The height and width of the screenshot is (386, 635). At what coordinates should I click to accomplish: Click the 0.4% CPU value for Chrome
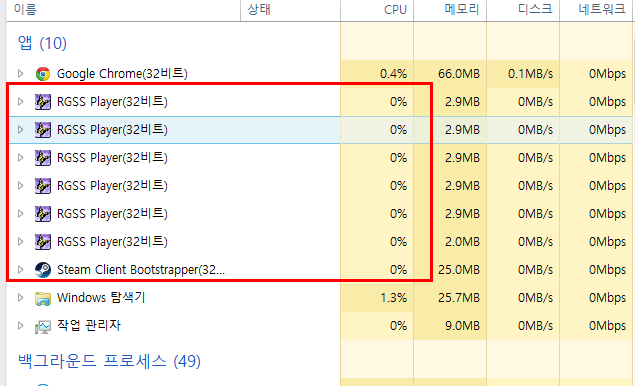[x=393, y=74]
